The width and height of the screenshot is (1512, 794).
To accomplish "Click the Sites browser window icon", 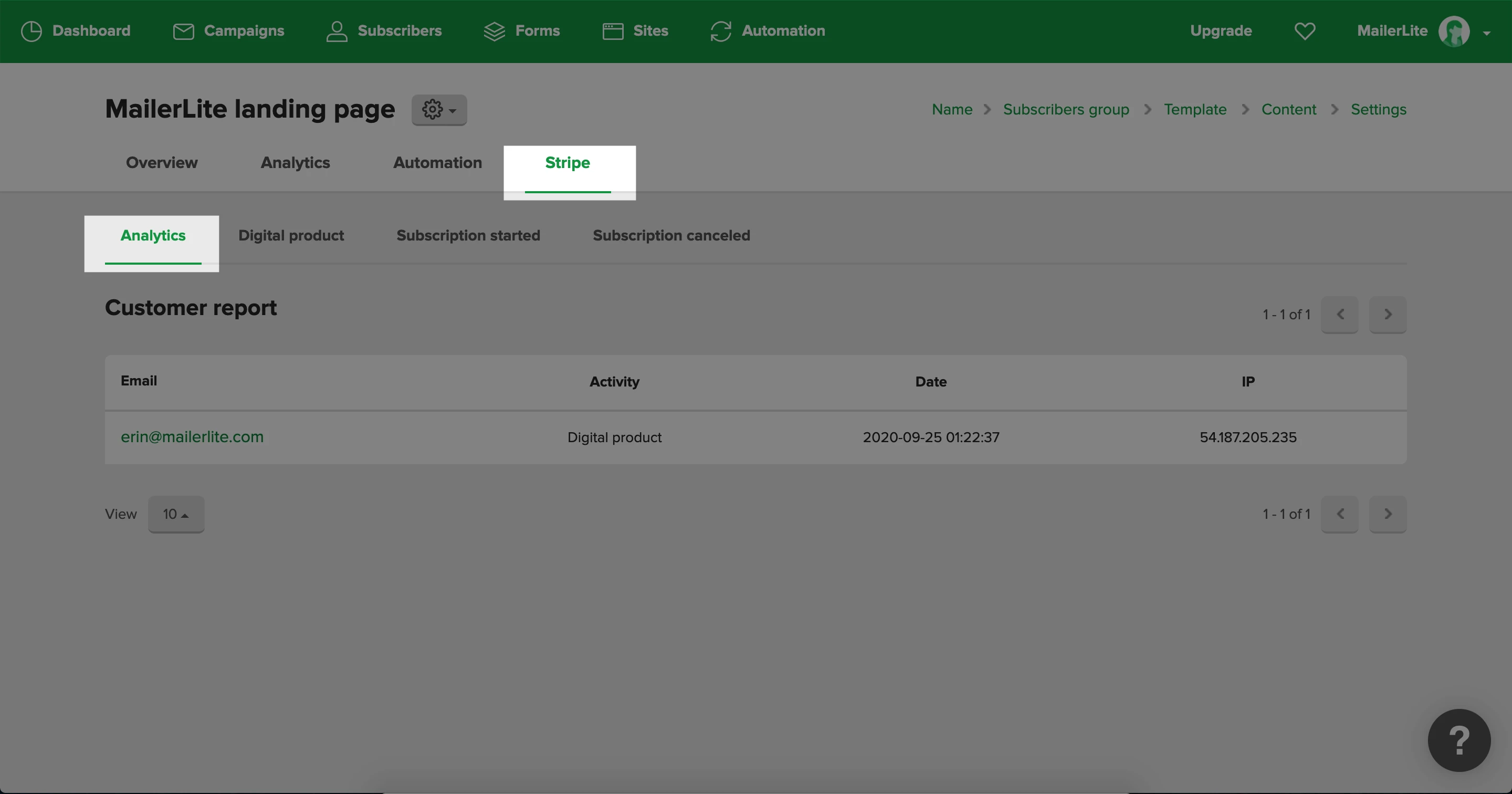I will (x=613, y=31).
